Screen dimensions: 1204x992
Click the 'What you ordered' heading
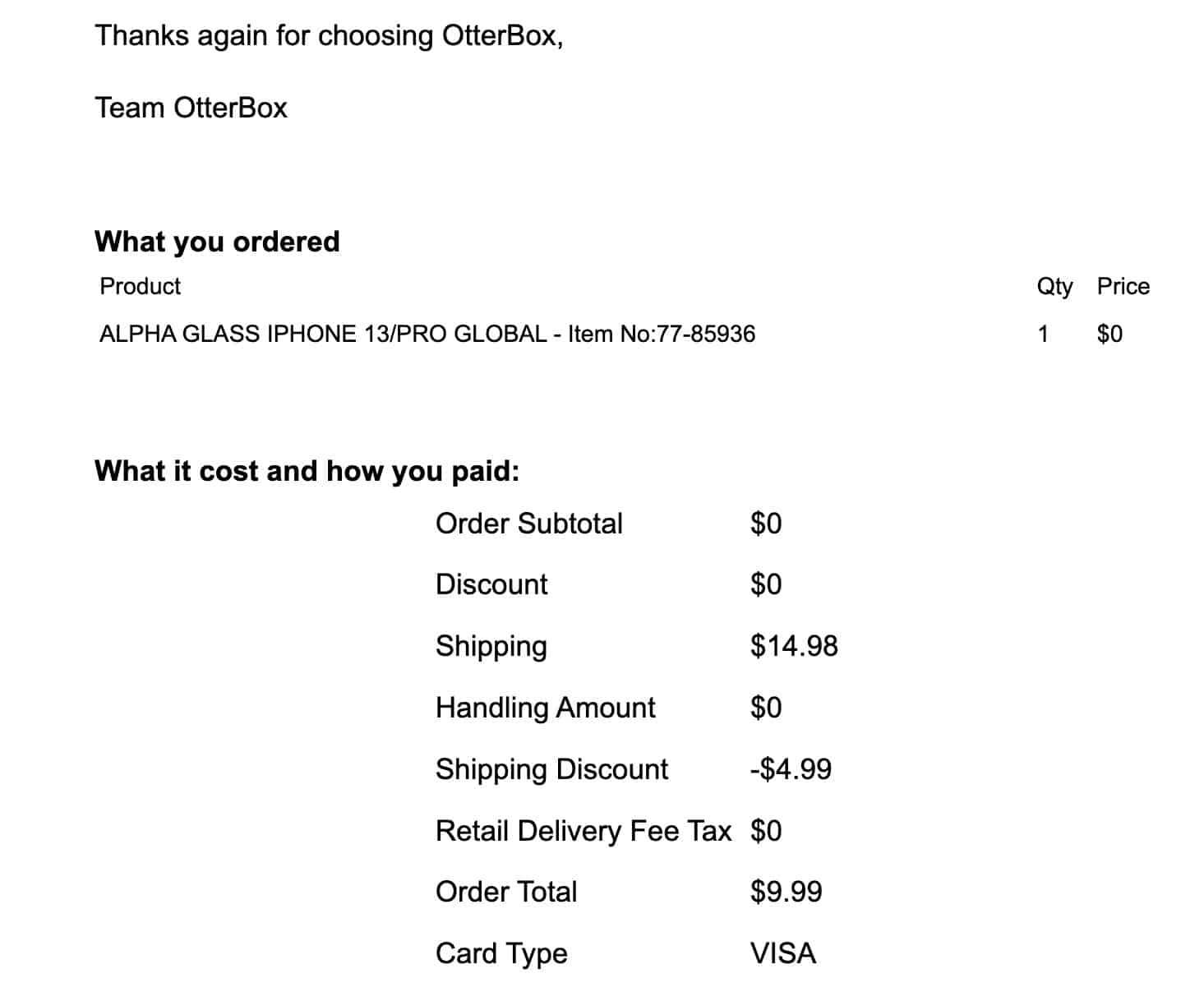click(217, 242)
